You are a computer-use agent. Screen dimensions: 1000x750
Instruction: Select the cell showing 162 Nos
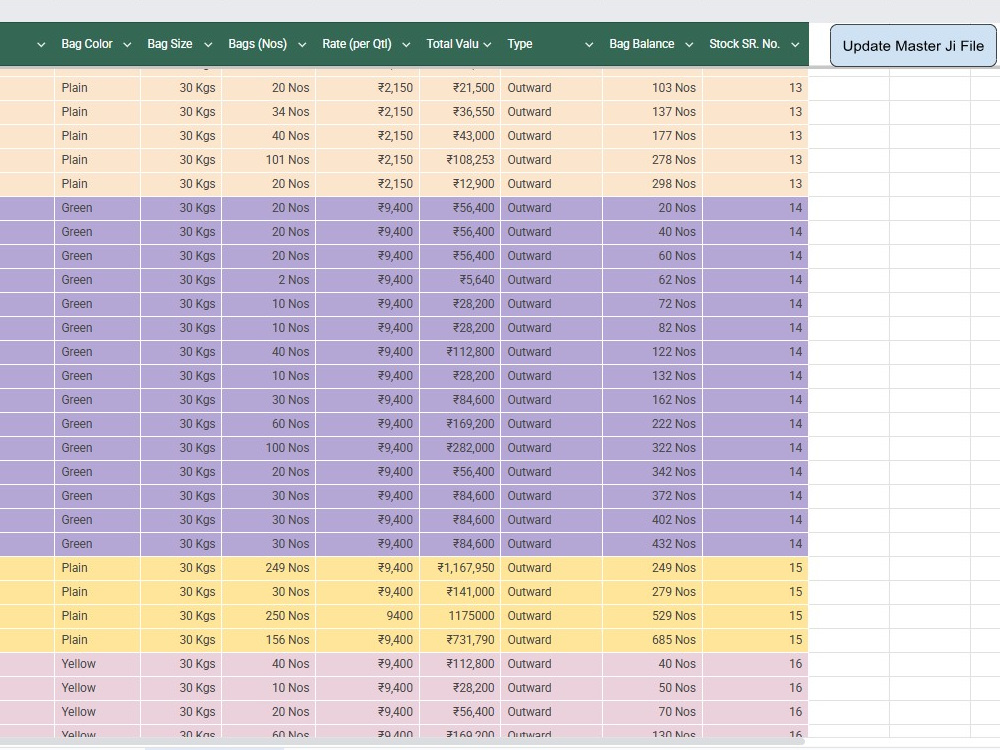coord(652,400)
